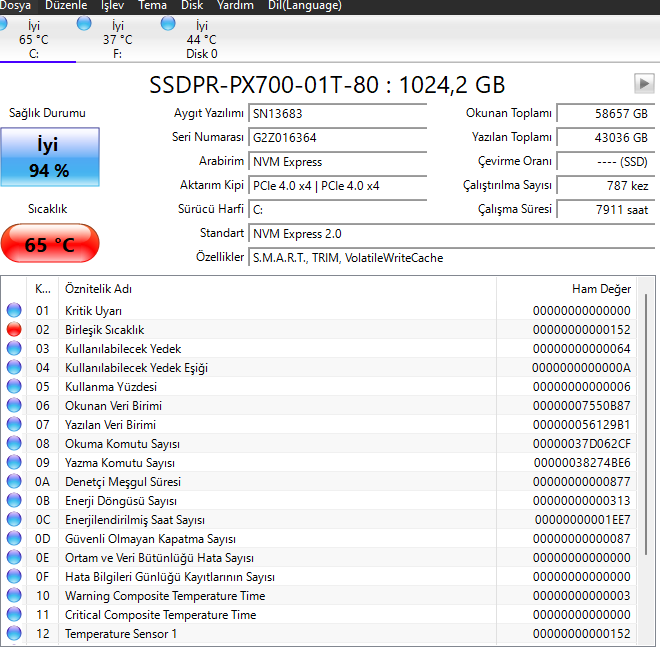
Task: Select the F: drive tab at 37 °C
Action: pyautogui.click(x=117, y=40)
